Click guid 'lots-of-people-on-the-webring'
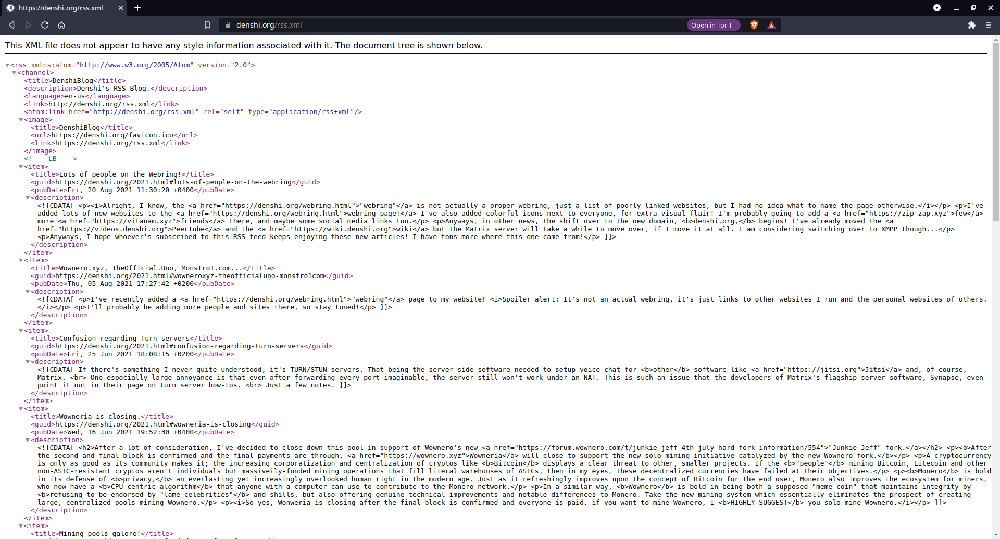This screenshot has height=539, width=1000. point(175,182)
